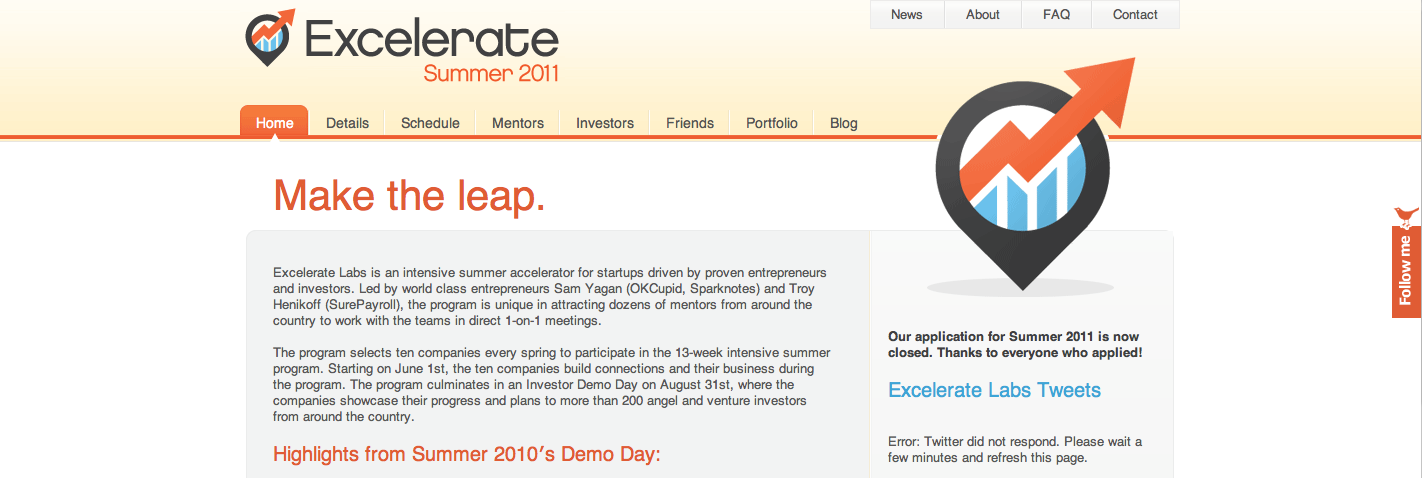Select the Home tab
Image resolution: width=1422 pixels, height=478 pixels.
274,123
